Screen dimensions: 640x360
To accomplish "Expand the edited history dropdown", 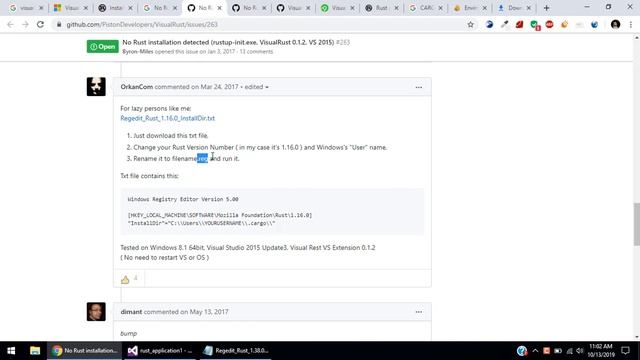I will pyautogui.click(x=256, y=87).
